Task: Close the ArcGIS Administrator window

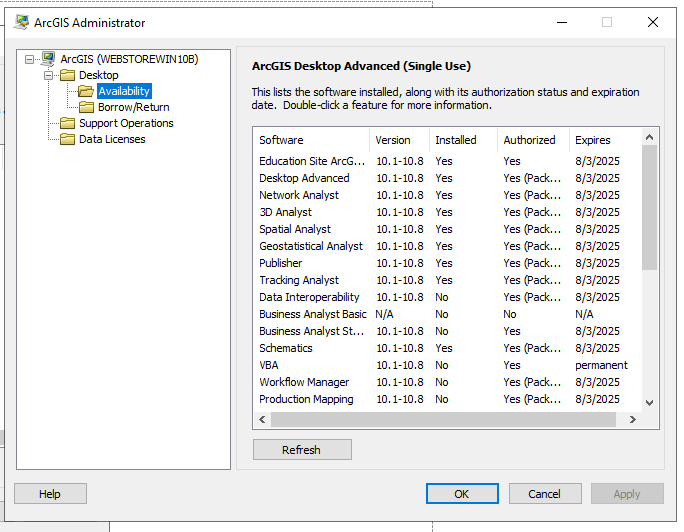Action: pos(653,22)
